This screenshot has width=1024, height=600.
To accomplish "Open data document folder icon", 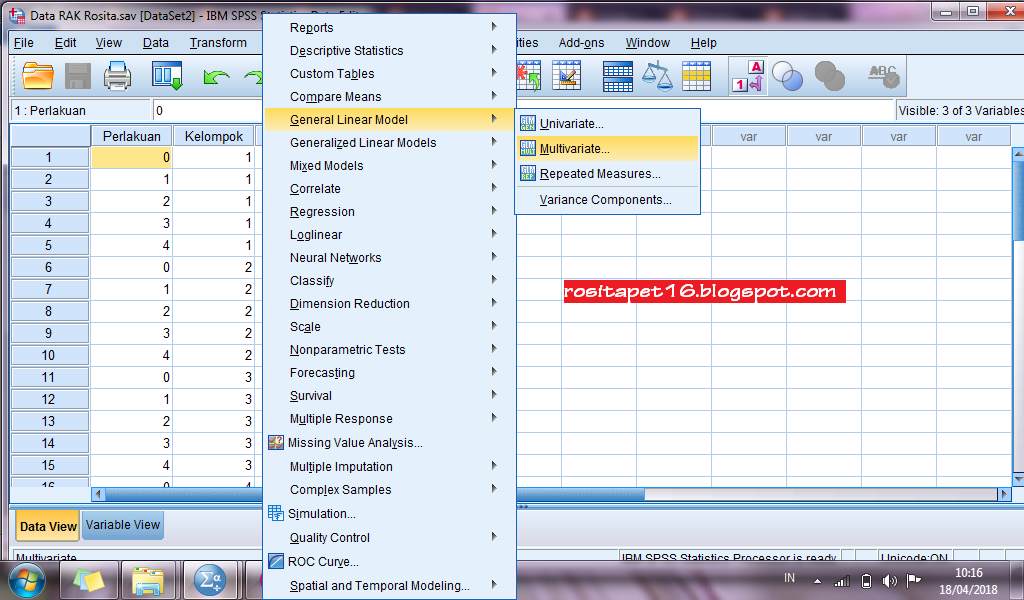I will pyautogui.click(x=38, y=76).
